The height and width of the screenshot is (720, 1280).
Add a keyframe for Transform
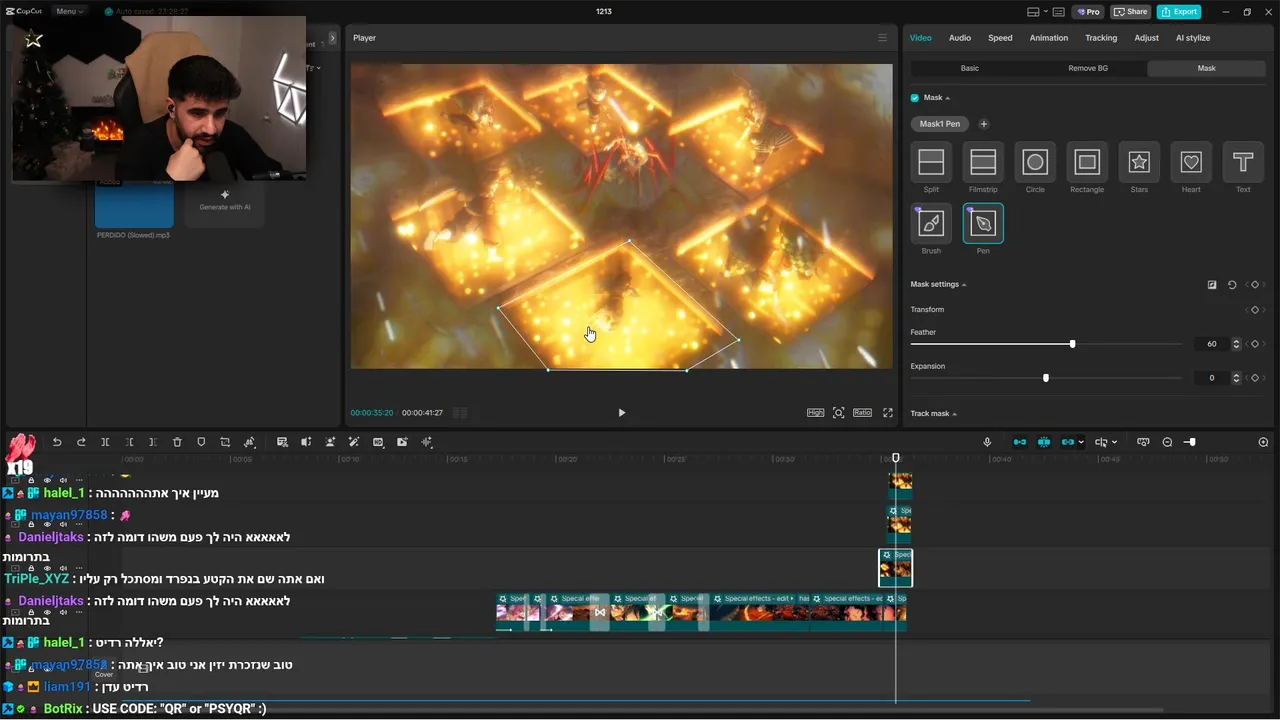click(x=1255, y=310)
